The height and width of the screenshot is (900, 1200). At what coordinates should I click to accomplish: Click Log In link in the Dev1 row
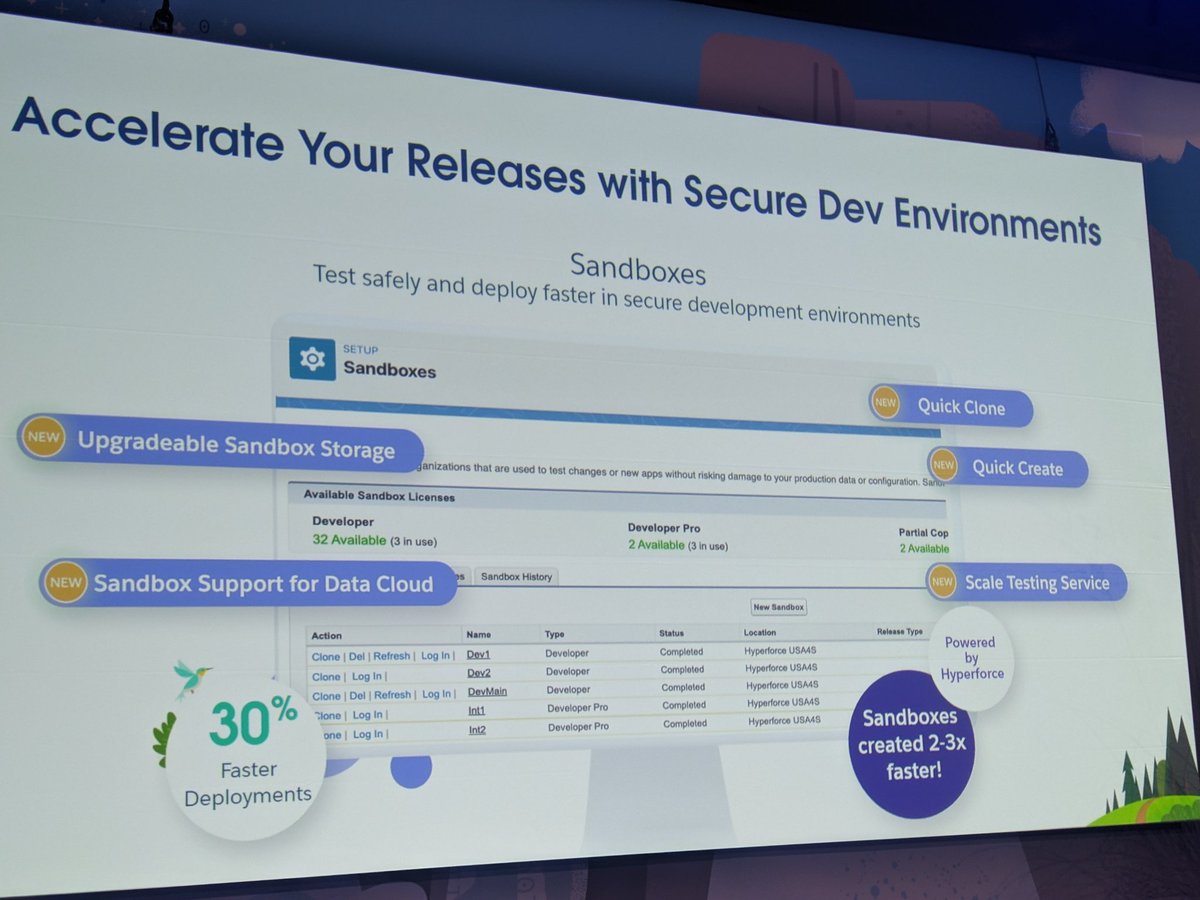[435, 656]
